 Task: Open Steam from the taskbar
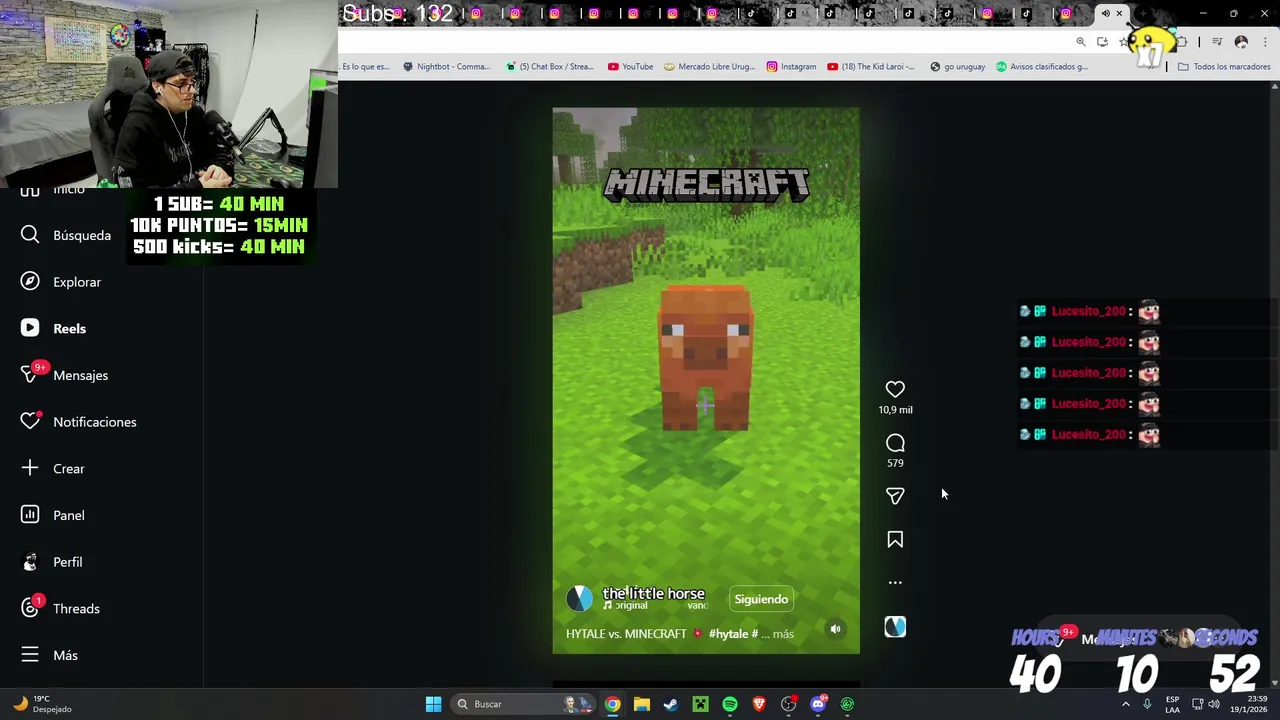point(670,704)
